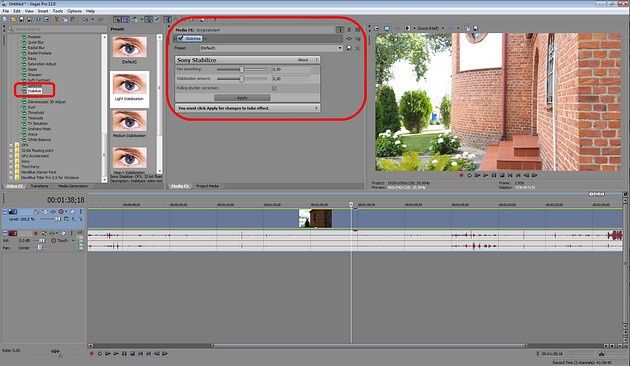Toggle the Stabilize effect checkbox in chain
Screen dimensions: 630x366
[x=181, y=39]
